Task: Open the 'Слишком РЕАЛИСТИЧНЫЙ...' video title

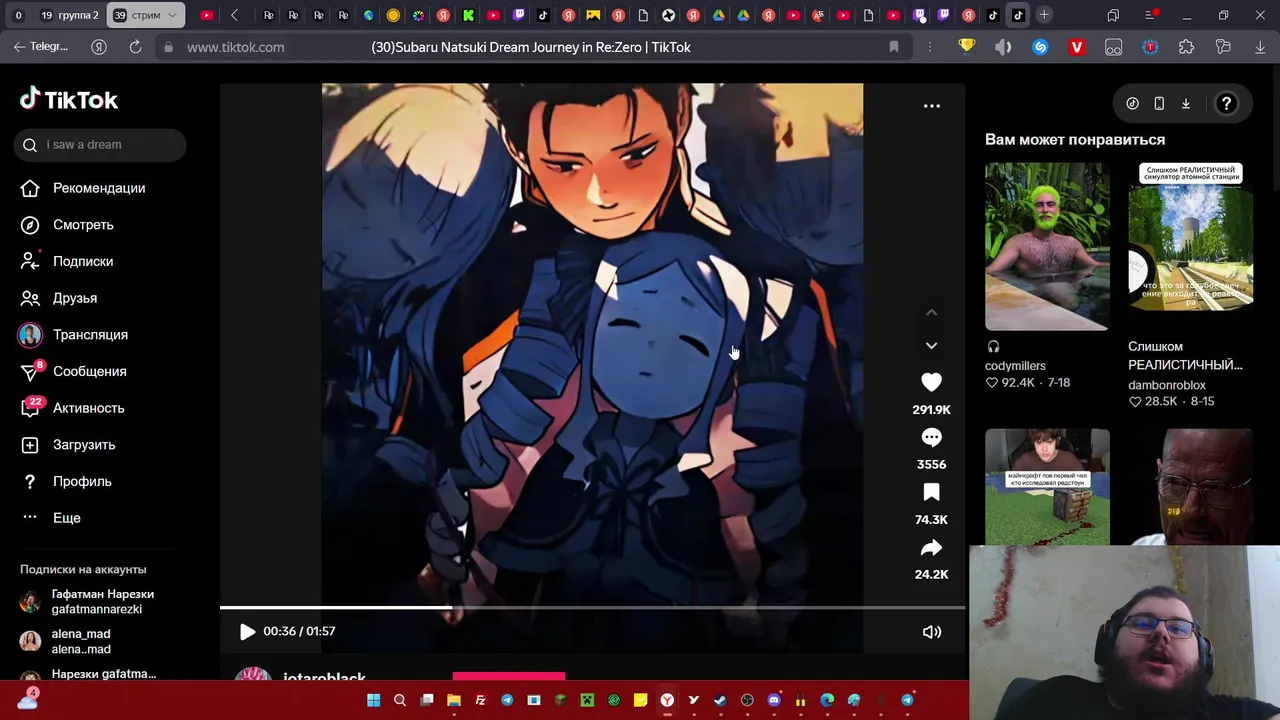Action: (x=1185, y=356)
